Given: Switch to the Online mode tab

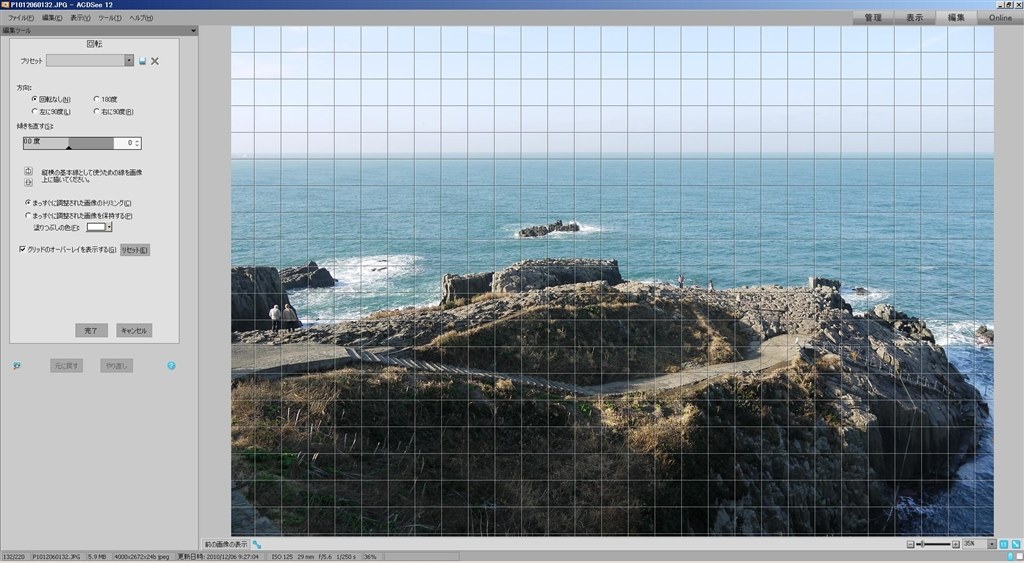Looking at the screenshot, I should point(1000,18).
